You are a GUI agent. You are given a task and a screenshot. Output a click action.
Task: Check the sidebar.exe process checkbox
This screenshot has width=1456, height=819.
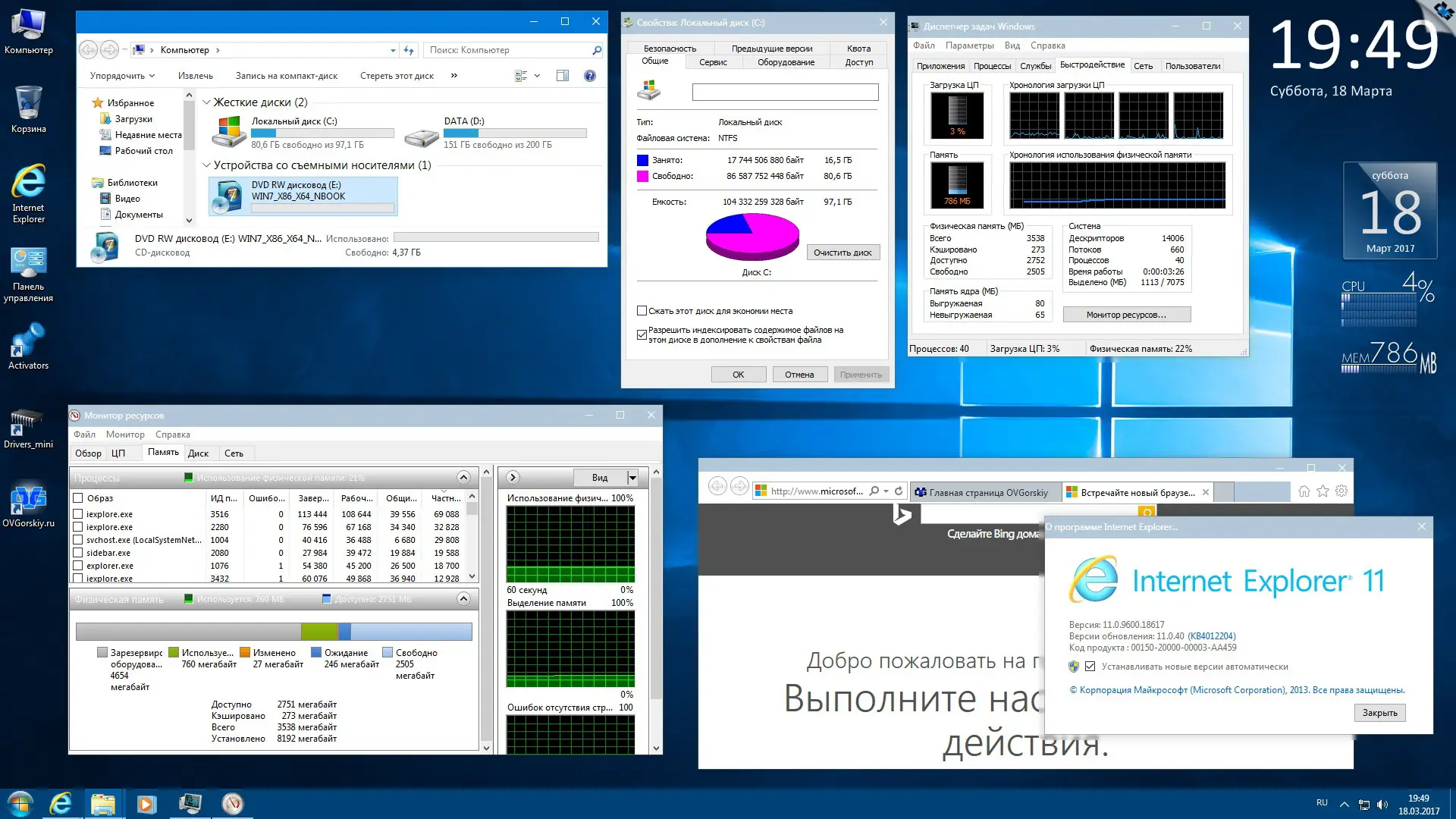[x=78, y=553]
